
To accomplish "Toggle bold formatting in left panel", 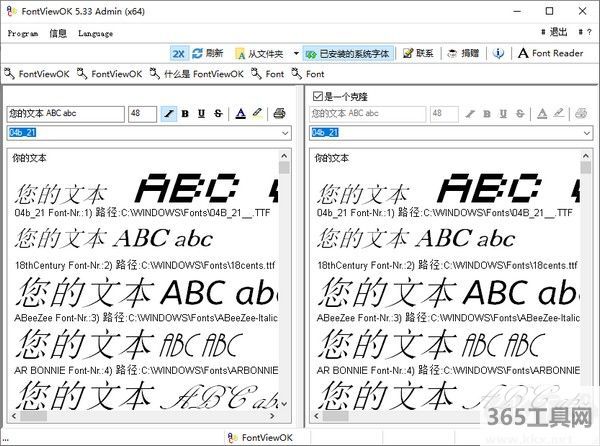I will tap(186, 114).
